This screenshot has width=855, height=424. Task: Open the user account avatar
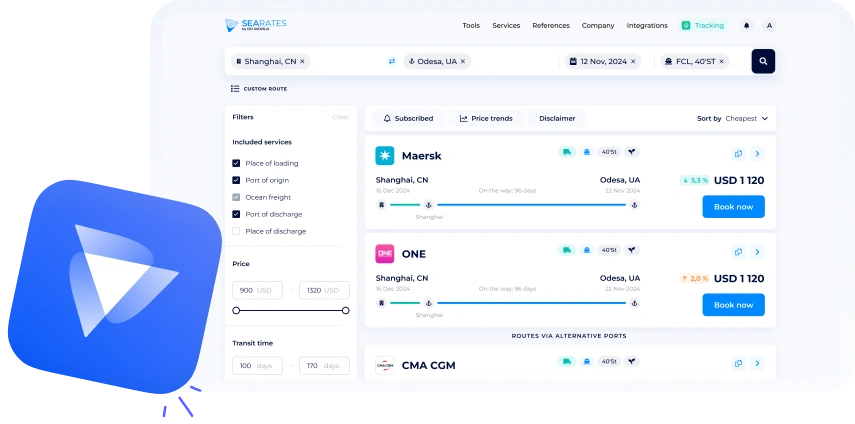coord(769,25)
